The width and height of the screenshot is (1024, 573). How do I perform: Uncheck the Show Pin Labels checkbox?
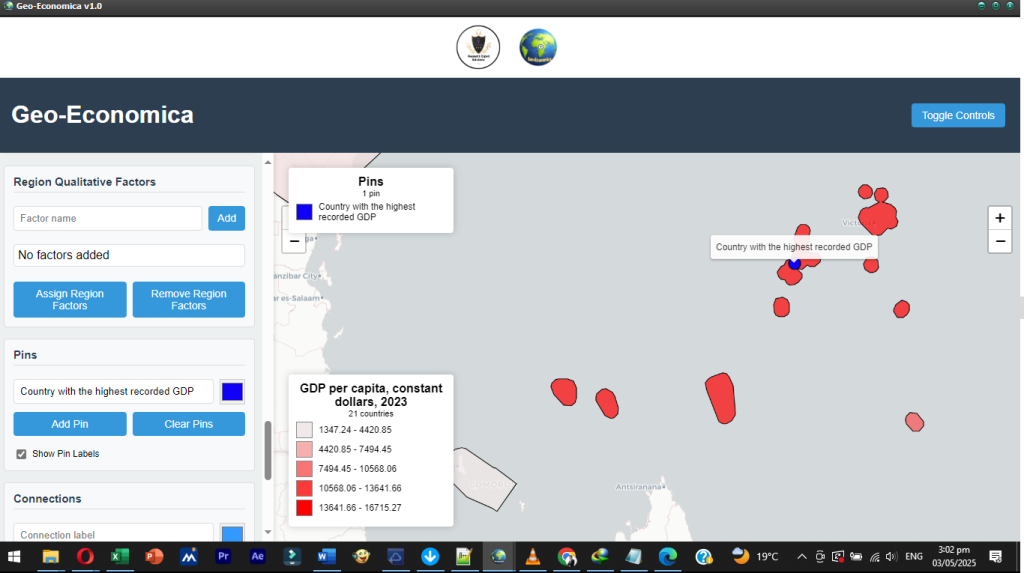click(x=22, y=454)
